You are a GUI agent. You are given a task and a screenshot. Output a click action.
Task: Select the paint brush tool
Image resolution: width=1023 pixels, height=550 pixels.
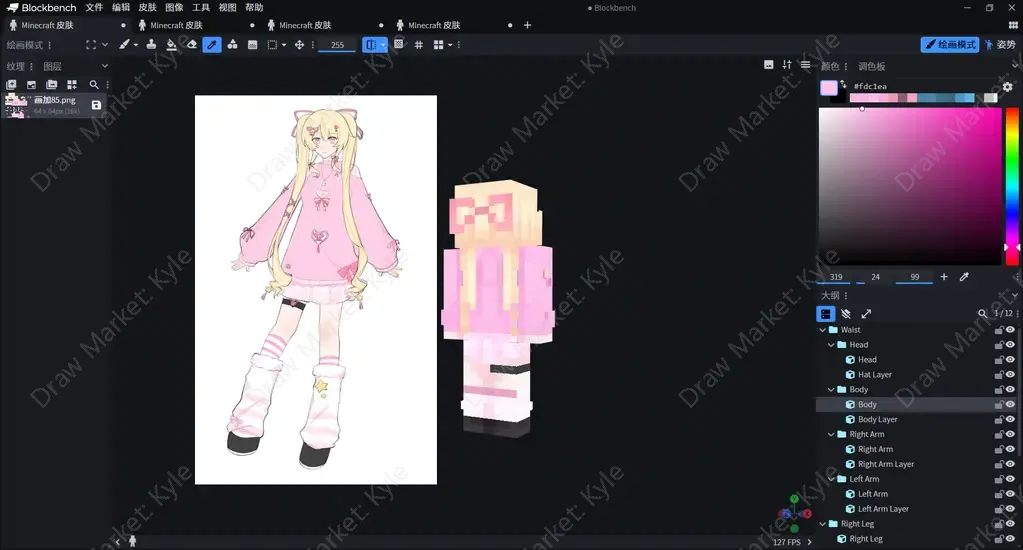[x=124, y=44]
